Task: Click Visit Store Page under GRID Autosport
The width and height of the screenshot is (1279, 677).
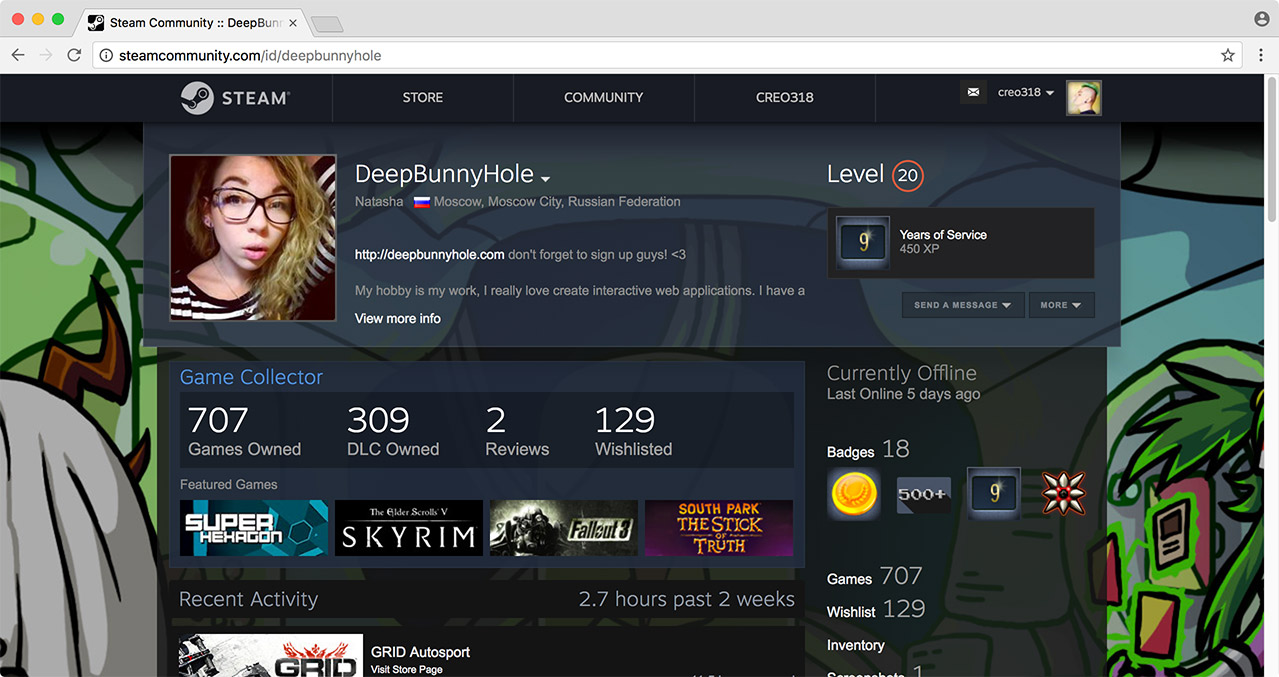Action: 407,670
